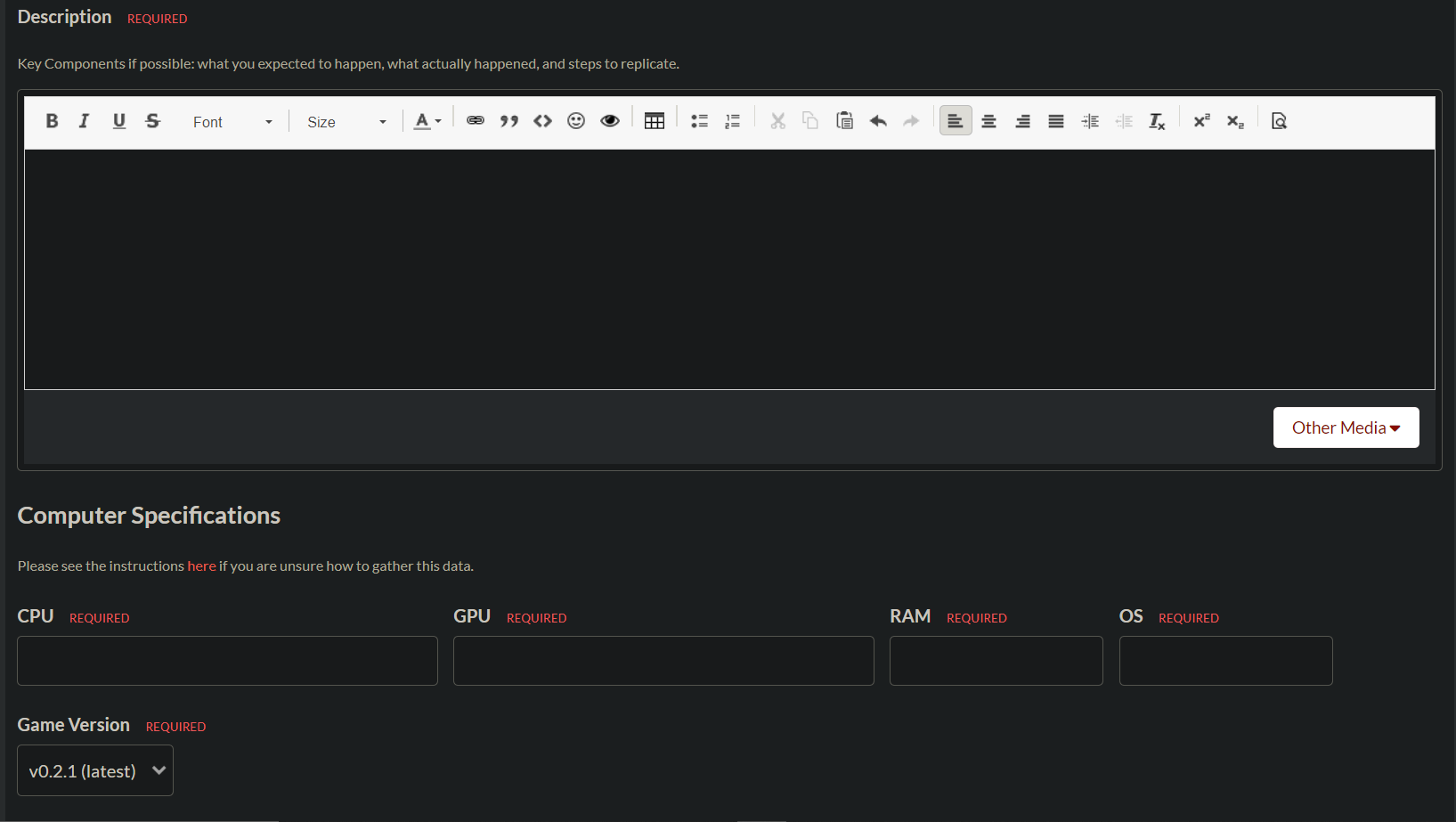This screenshot has height=822, width=1456.
Task: Open the text color picker
Action: [427, 121]
